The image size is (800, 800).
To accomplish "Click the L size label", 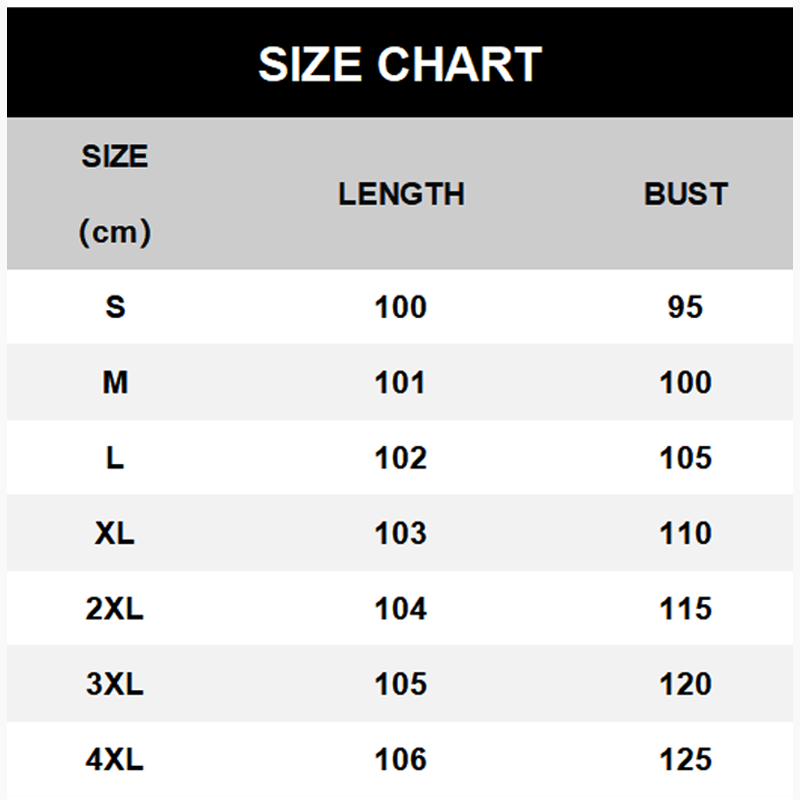I will [115, 458].
